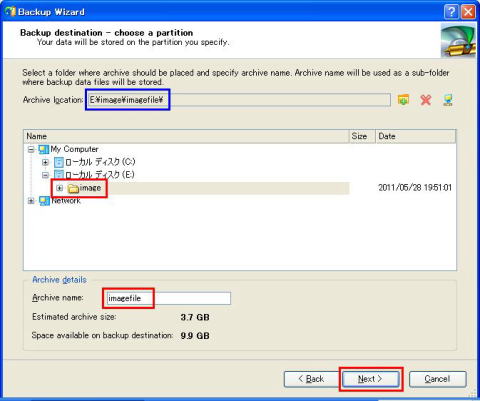Click the red X delete icon

click(x=426, y=100)
